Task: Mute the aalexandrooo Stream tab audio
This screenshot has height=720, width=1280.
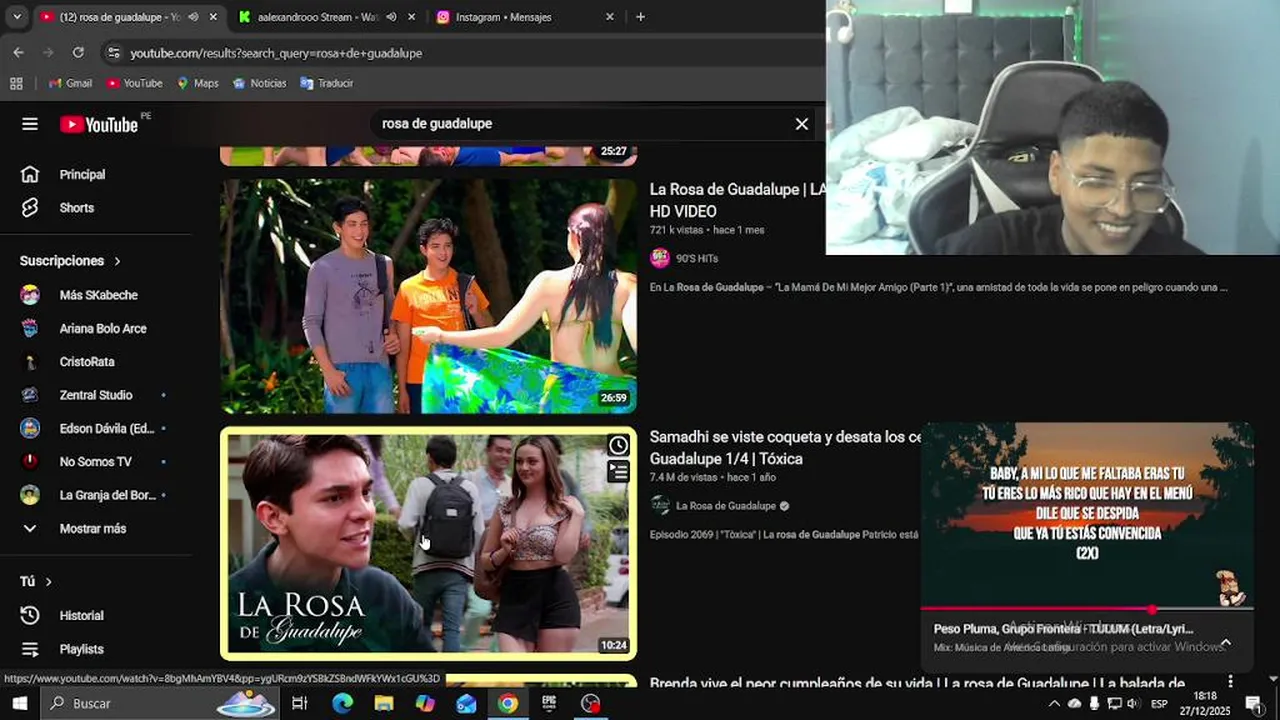Action: pyautogui.click(x=391, y=17)
